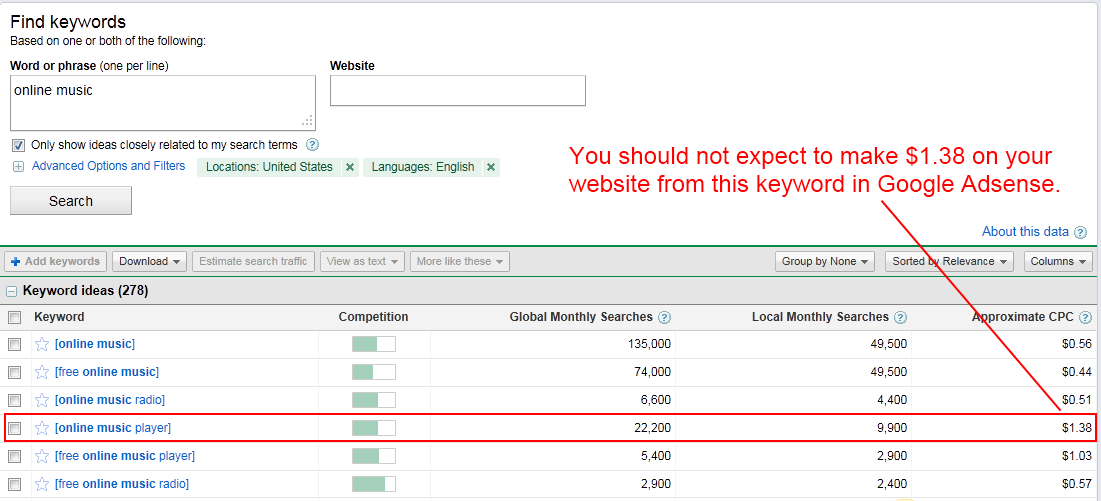Open the Sorted by Relevance dropdown
This screenshot has height=501, width=1101.
coord(949,261)
